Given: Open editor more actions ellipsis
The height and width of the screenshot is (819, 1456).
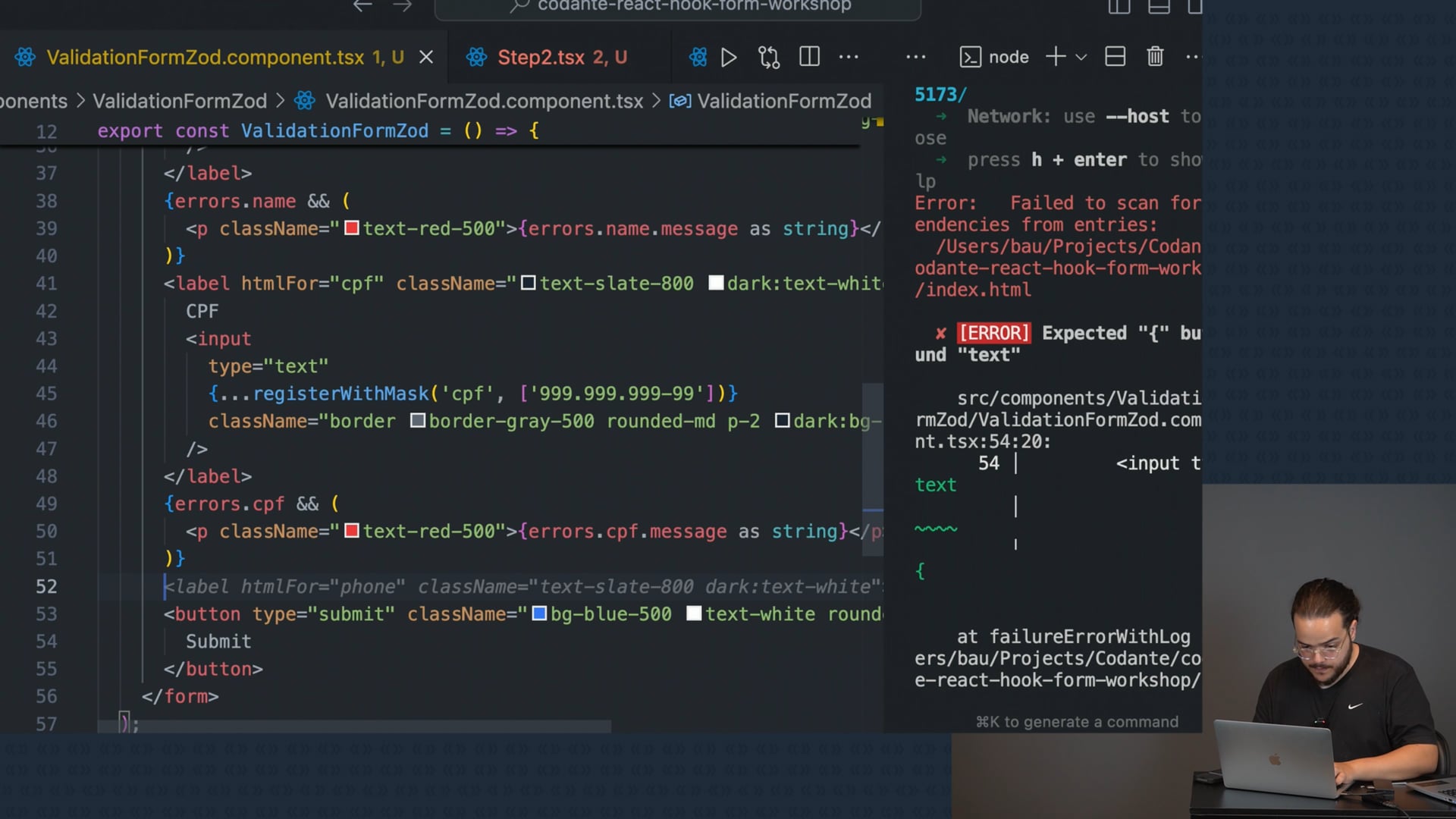Looking at the screenshot, I should coord(849,57).
